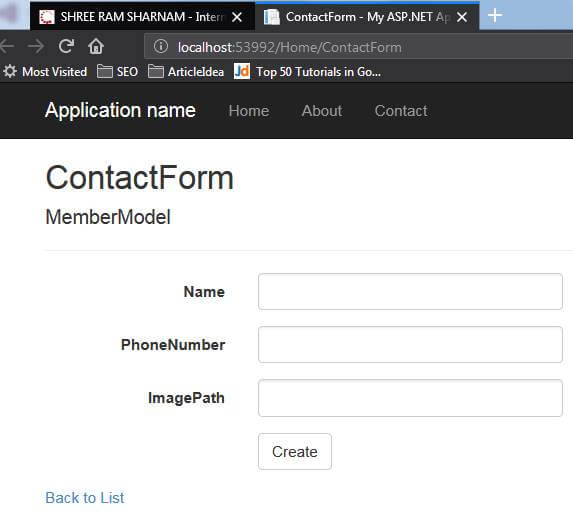Reload the page with the refresh icon

click(67, 46)
